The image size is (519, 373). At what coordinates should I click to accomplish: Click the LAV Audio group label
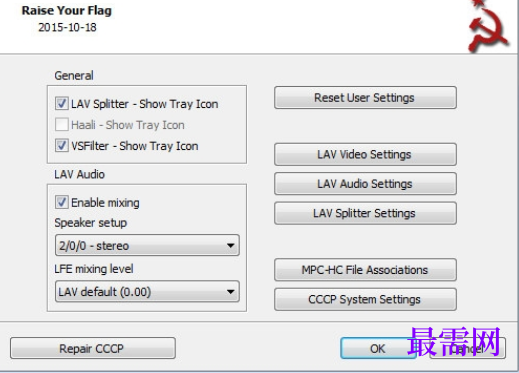pos(80,174)
